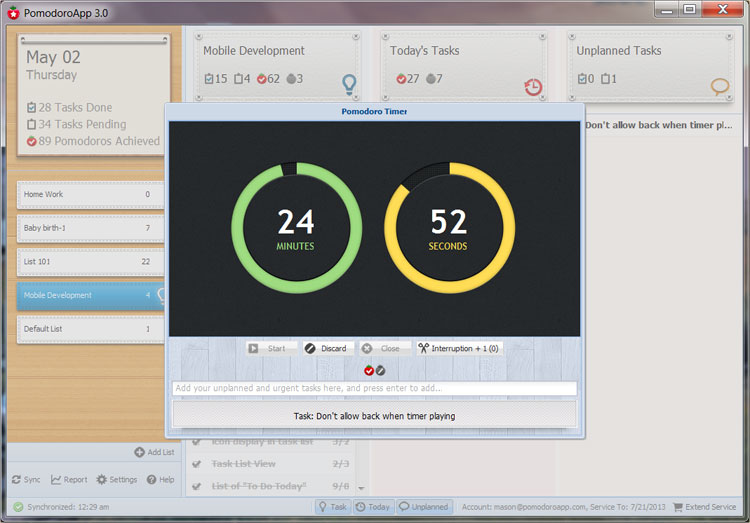
Task: Click the Mobile Development card title
Action: (254, 51)
